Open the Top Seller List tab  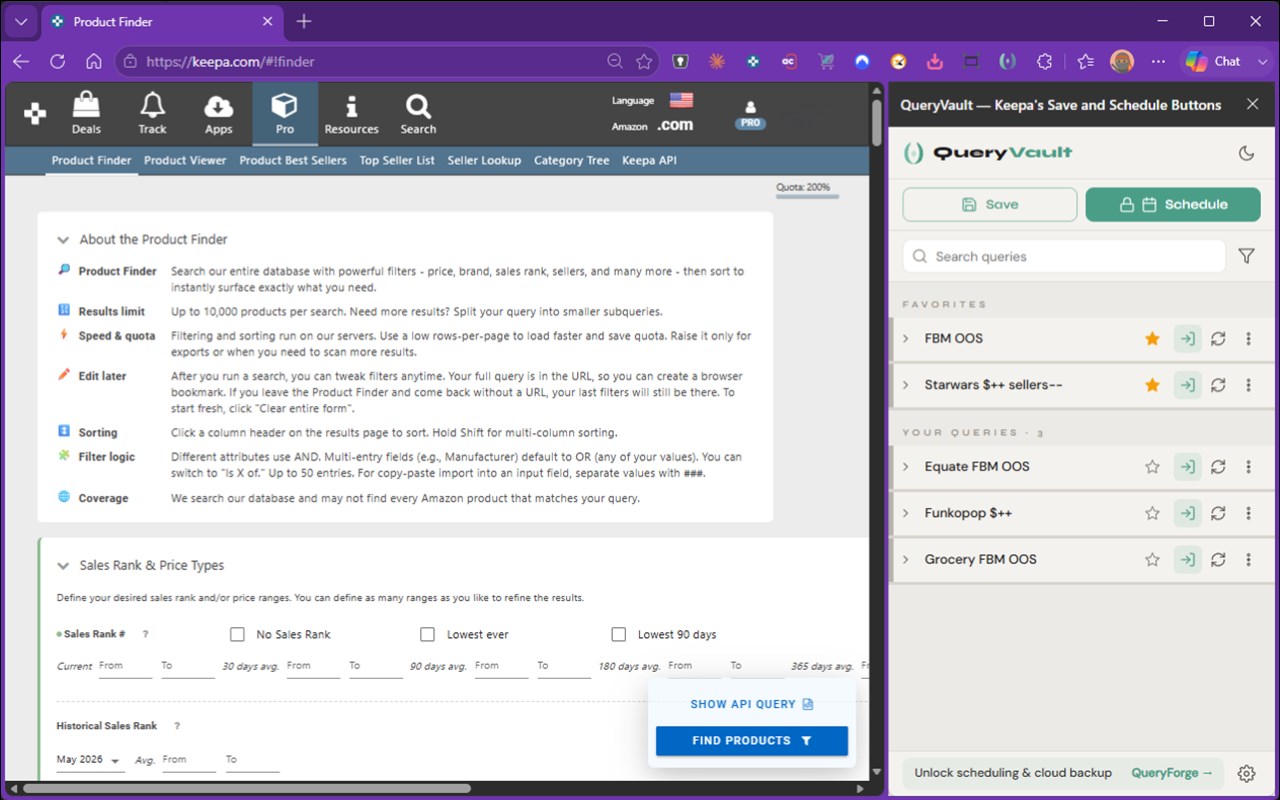(397, 160)
